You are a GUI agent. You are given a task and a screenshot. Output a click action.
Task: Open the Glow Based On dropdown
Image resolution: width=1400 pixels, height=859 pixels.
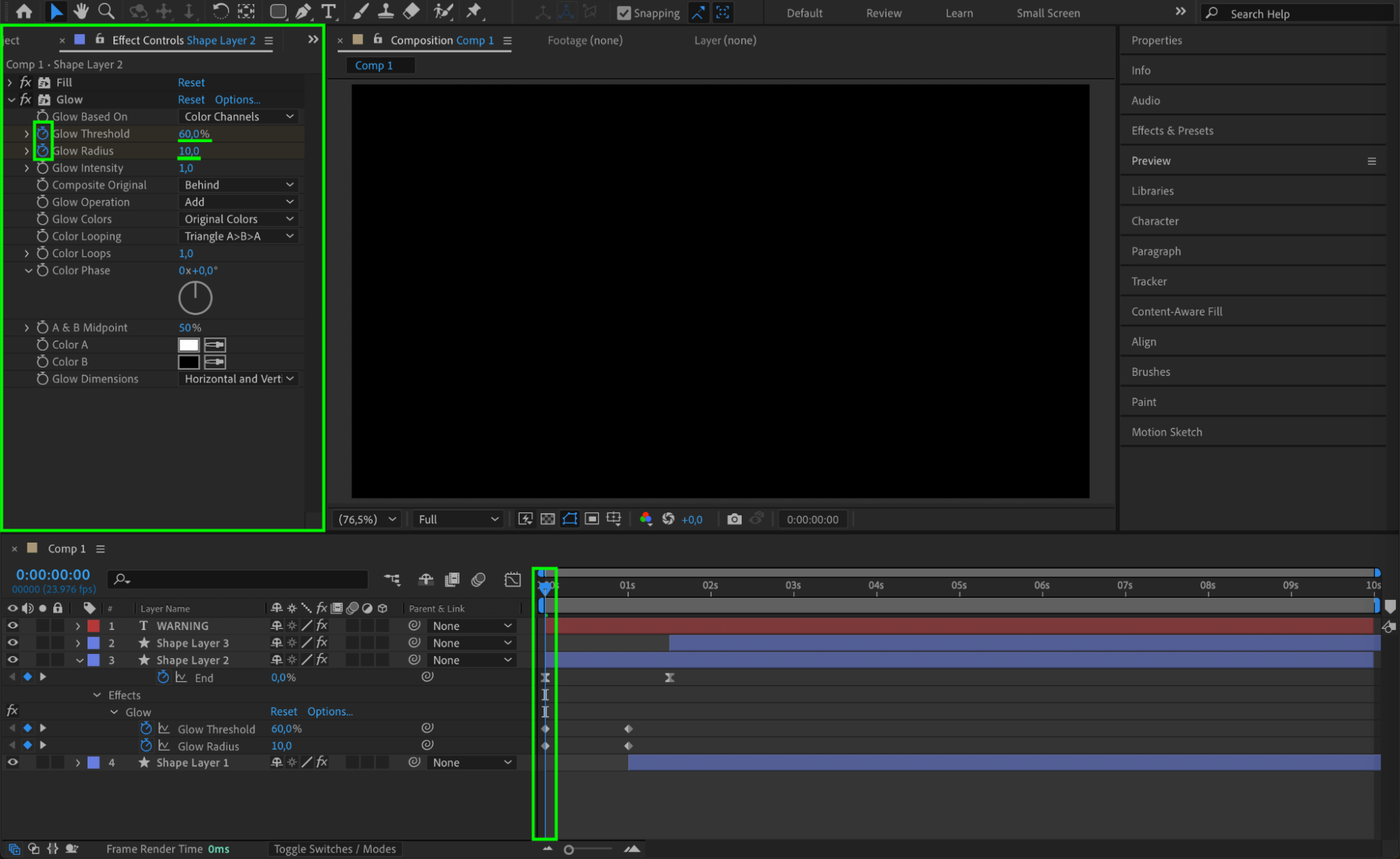(x=238, y=116)
